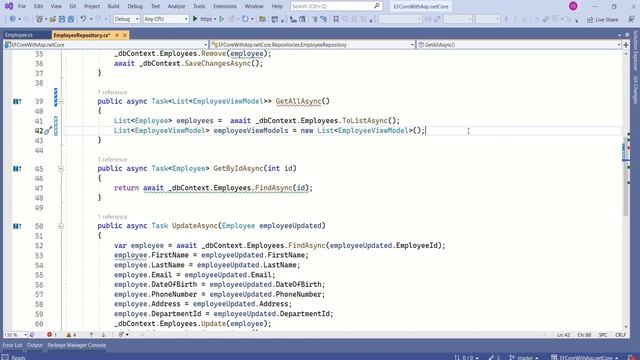Open the Git menu
640x360 pixels.
point(73,7)
